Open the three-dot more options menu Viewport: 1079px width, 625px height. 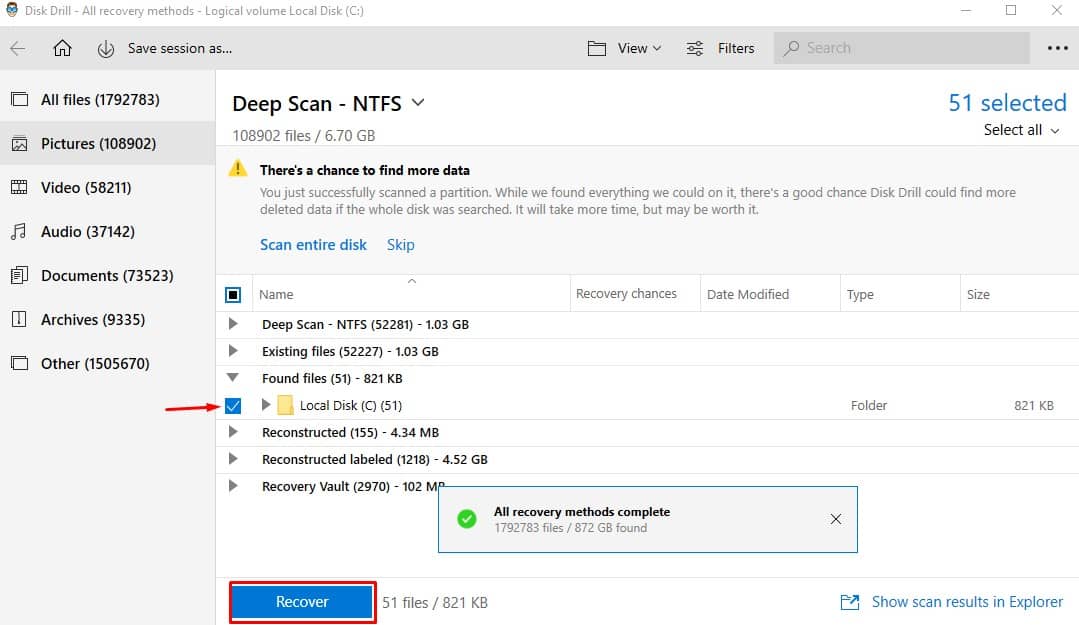[x=1057, y=48]
